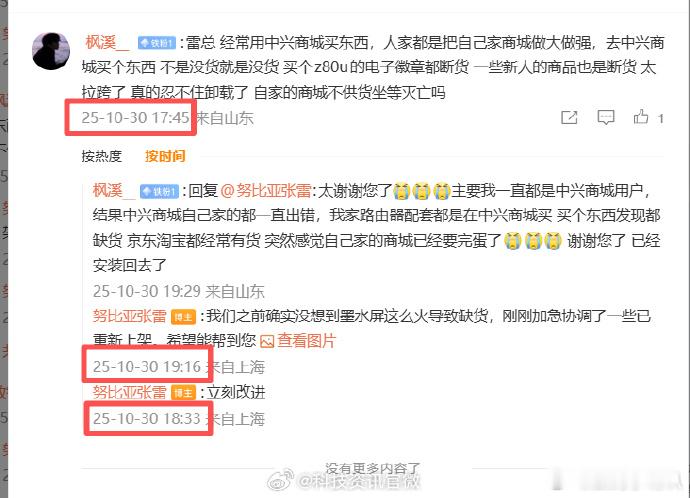This screenshot has height=498, width=690.
Task: Open 枫溪_ username in the reply thread
Action: (x=114, y=191)
